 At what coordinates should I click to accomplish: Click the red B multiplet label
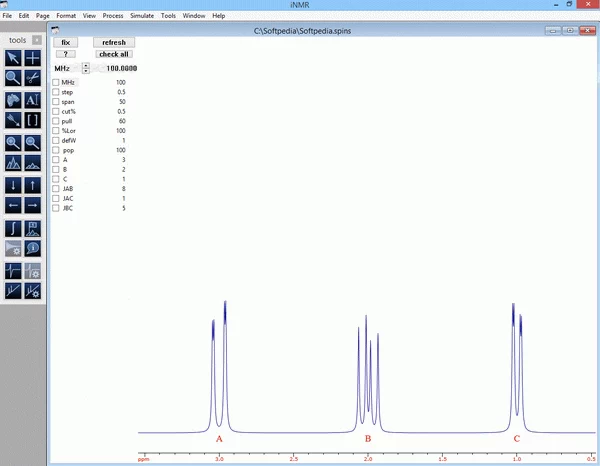tap(368, 438)
